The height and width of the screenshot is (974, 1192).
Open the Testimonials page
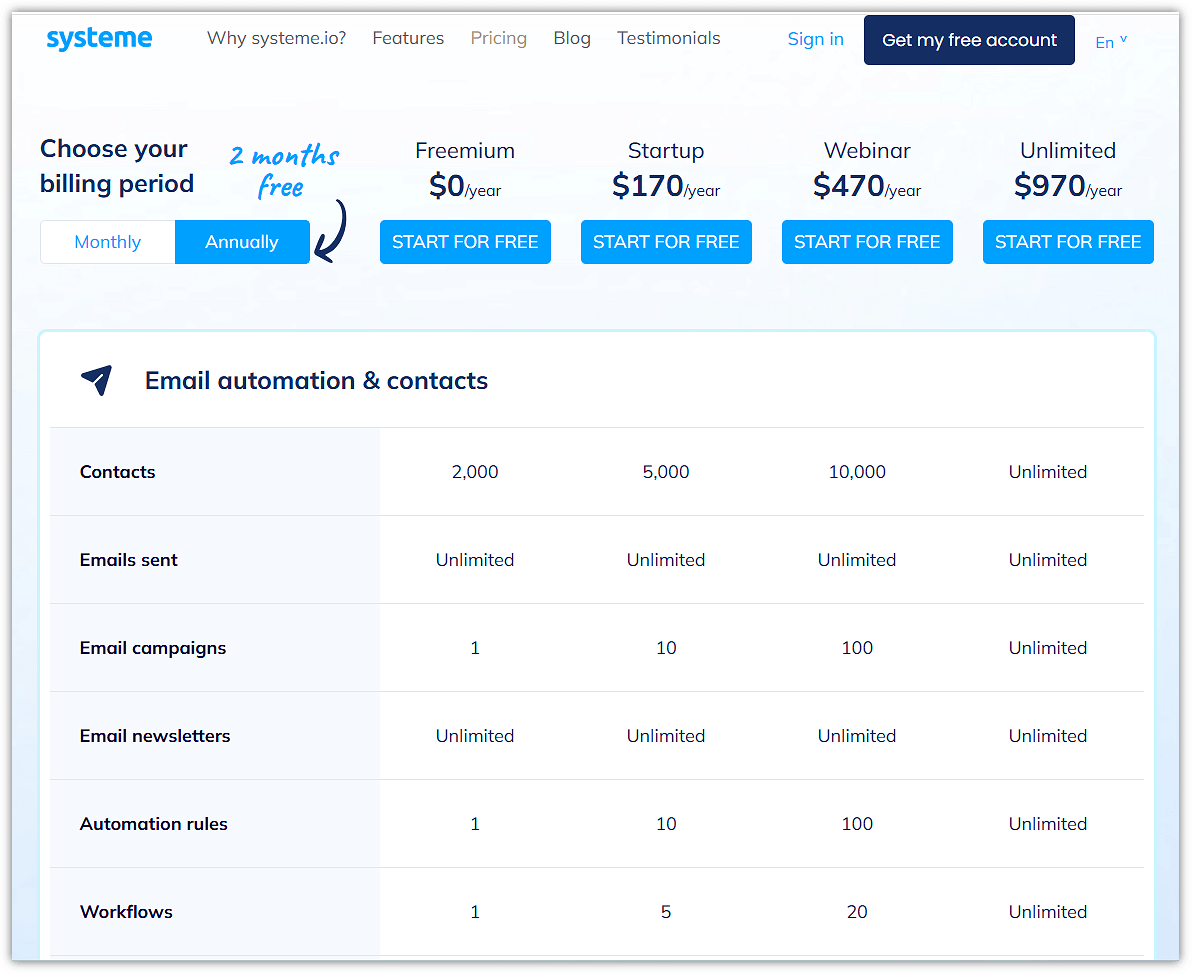point(668,38)
